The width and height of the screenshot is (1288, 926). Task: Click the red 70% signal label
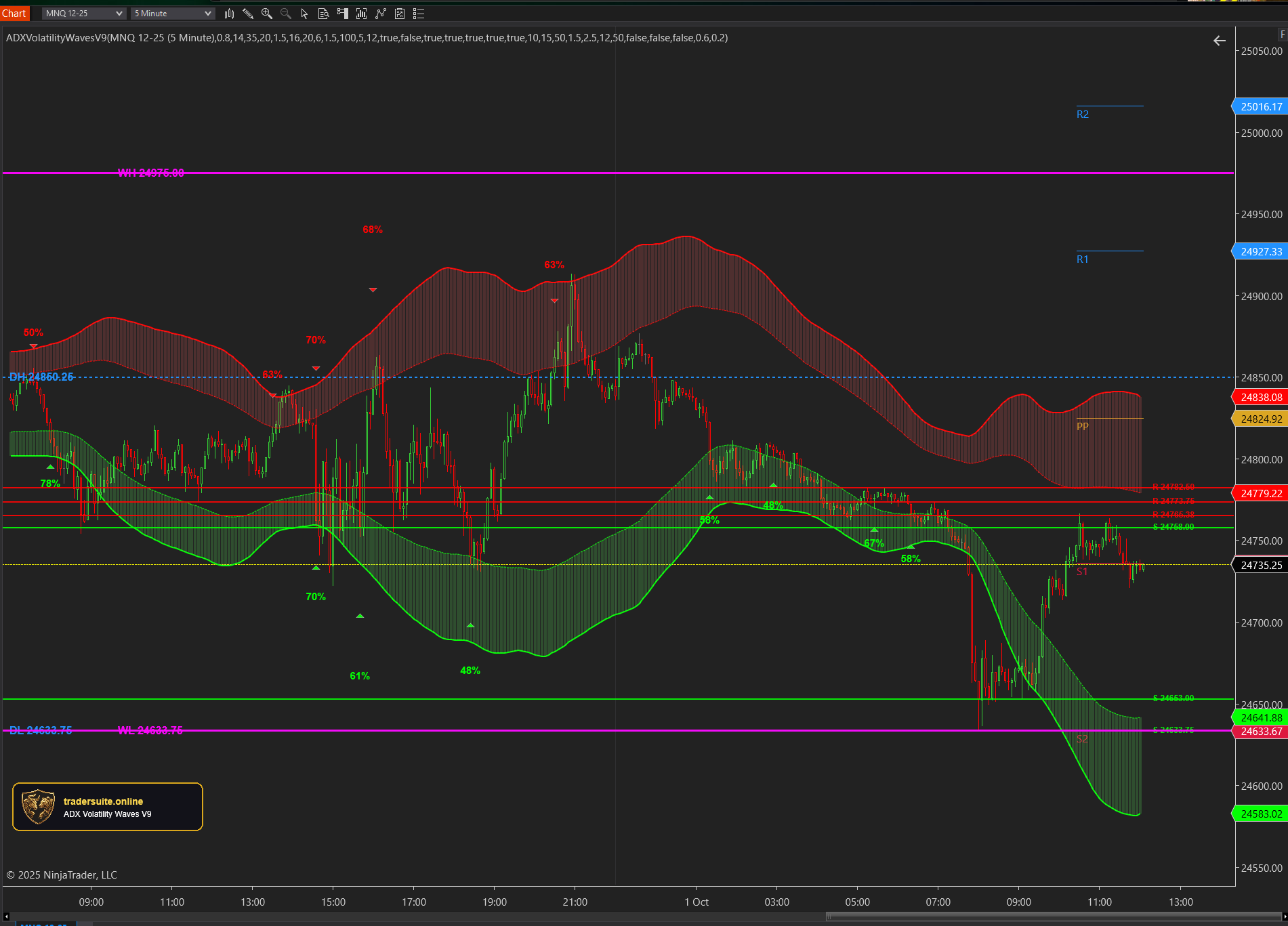tap(316, 340)
